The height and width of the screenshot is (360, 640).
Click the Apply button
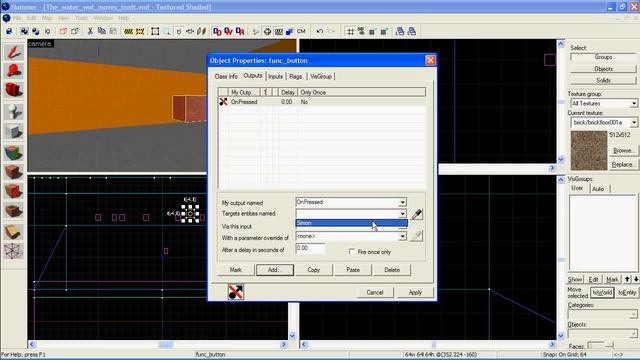(415, 292)
